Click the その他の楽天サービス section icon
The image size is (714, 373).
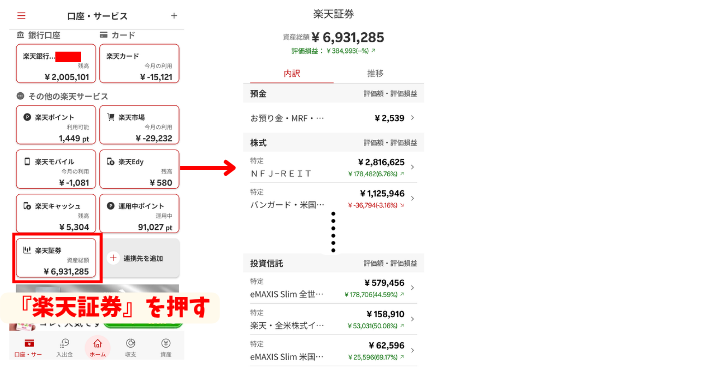point(20,96)
